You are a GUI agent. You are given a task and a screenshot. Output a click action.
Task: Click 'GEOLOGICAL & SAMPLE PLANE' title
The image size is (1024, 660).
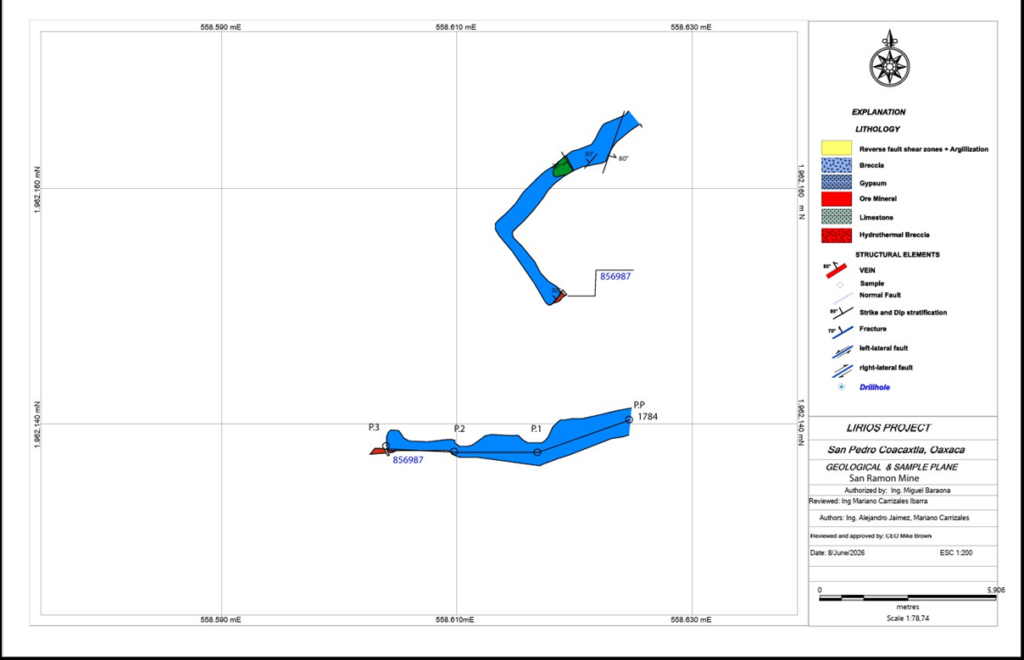click(891, 467)
